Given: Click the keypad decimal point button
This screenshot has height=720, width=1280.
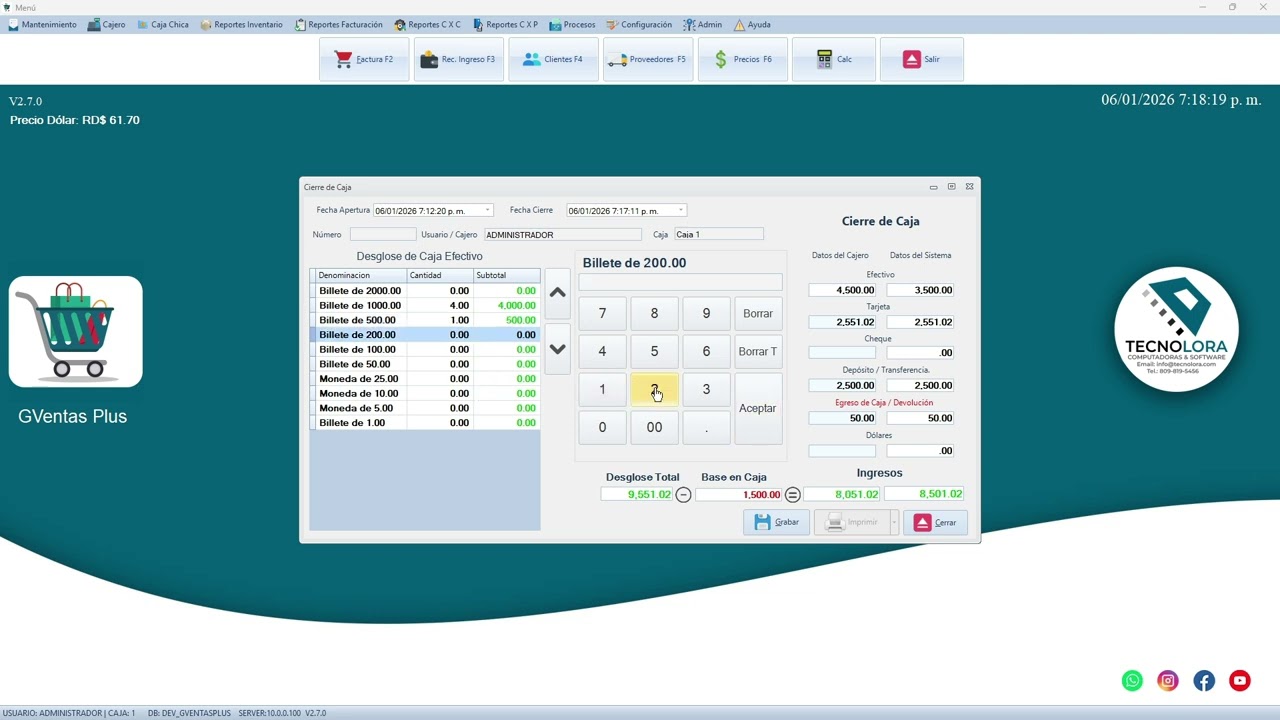Looking at the screenshot, I should (706, 428).
